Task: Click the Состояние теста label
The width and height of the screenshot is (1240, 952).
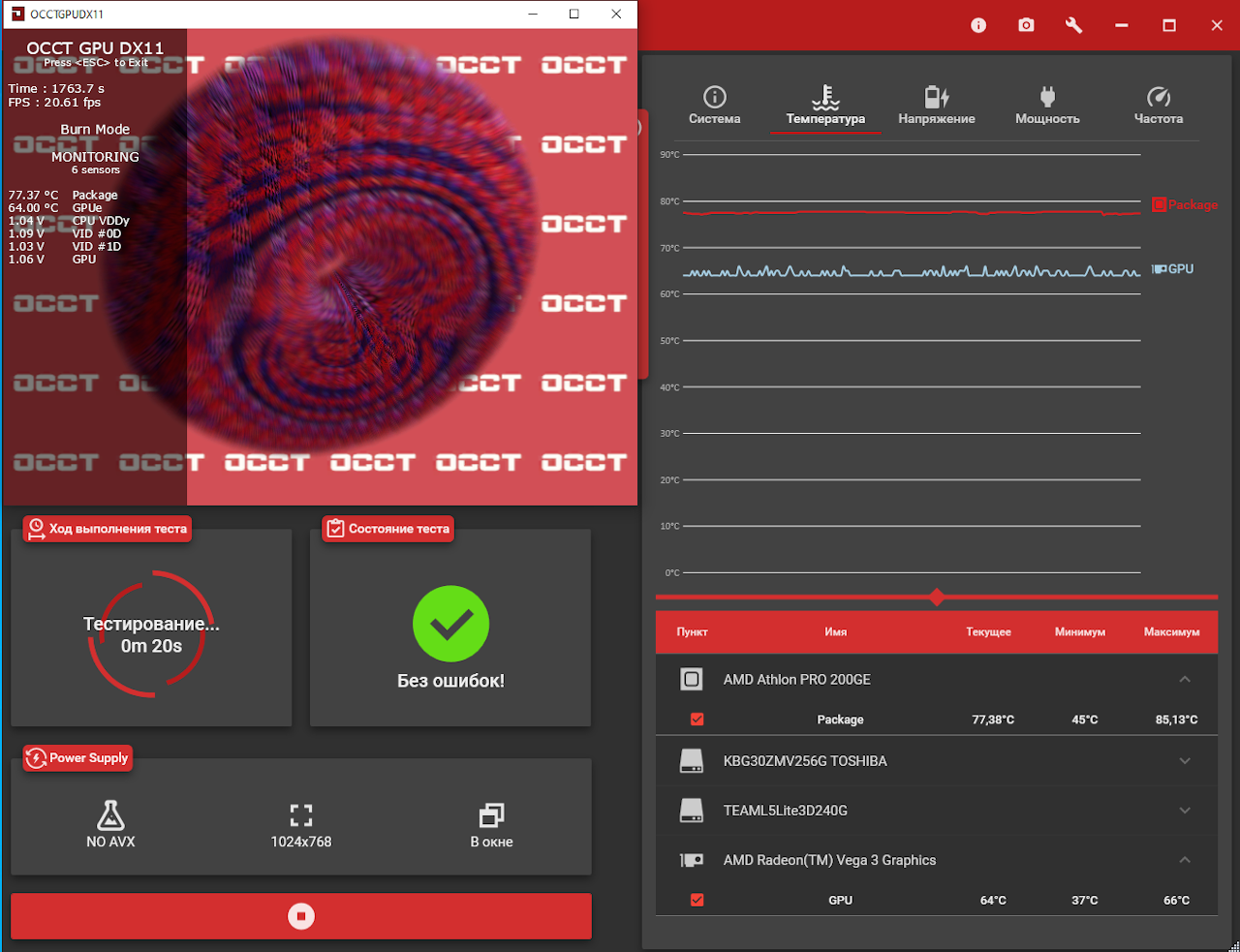Action: click(x=388, y=529)
